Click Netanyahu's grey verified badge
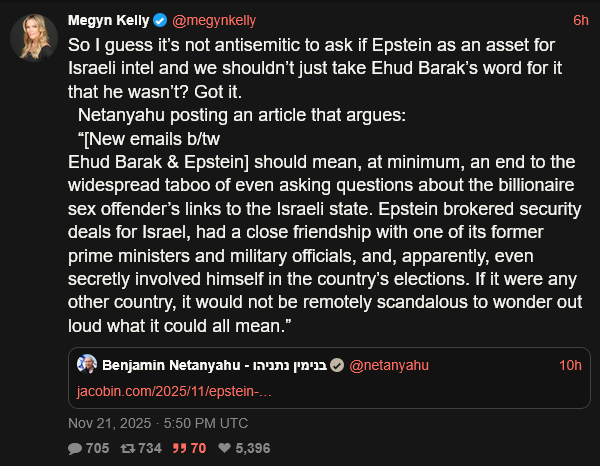Screen dimensions: 600x466 pos(338,365)
